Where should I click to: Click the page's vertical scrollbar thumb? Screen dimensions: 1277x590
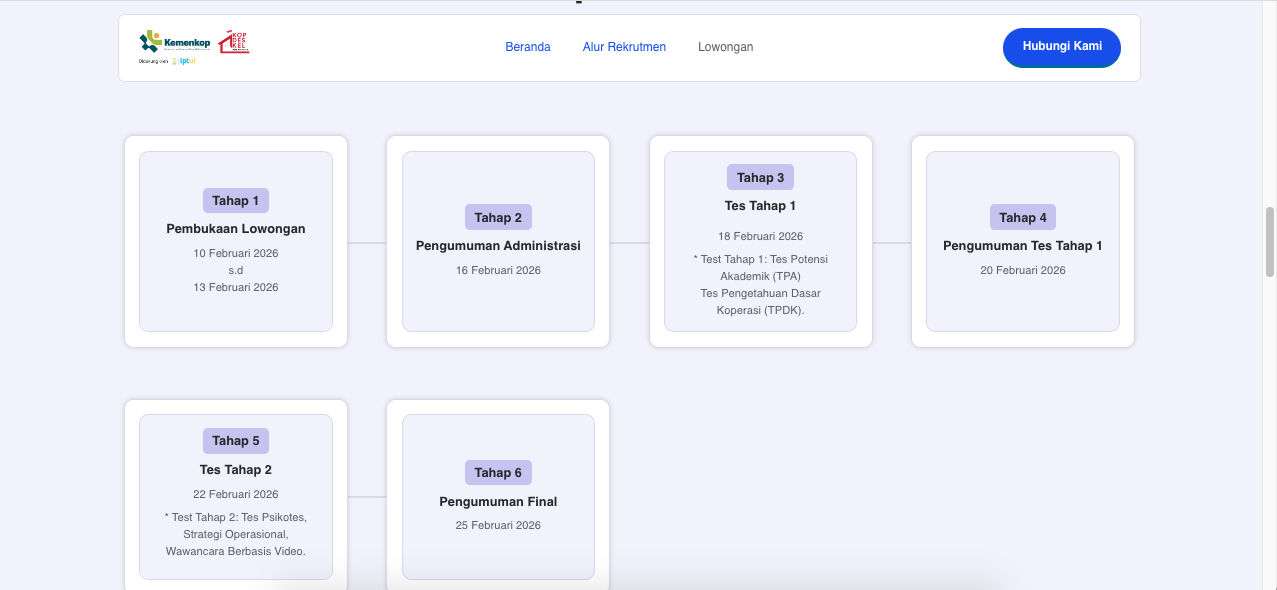(x=1270, y=241)
